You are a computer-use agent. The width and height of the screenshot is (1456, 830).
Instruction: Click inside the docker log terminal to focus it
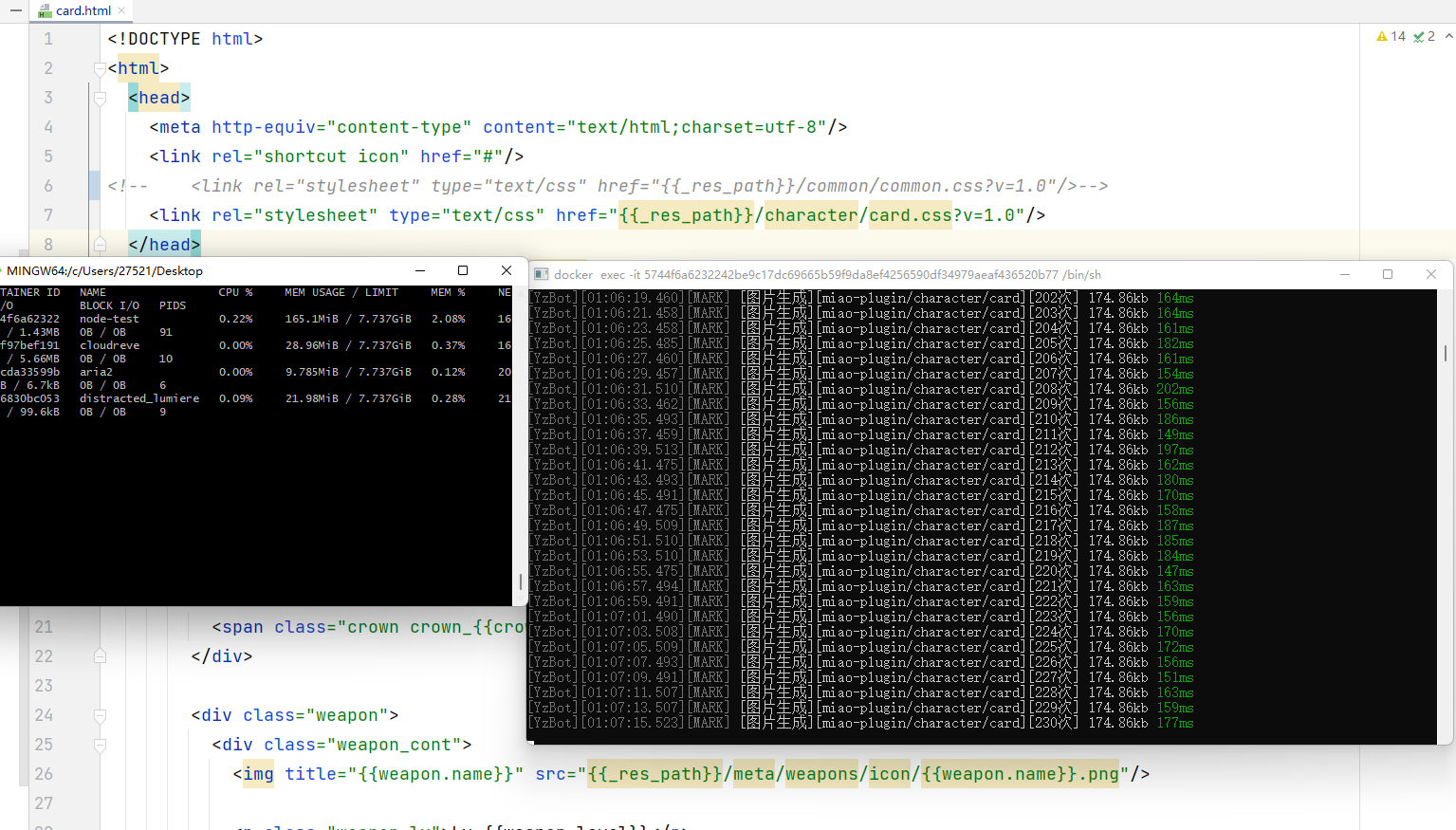click(x=949, y=522)
